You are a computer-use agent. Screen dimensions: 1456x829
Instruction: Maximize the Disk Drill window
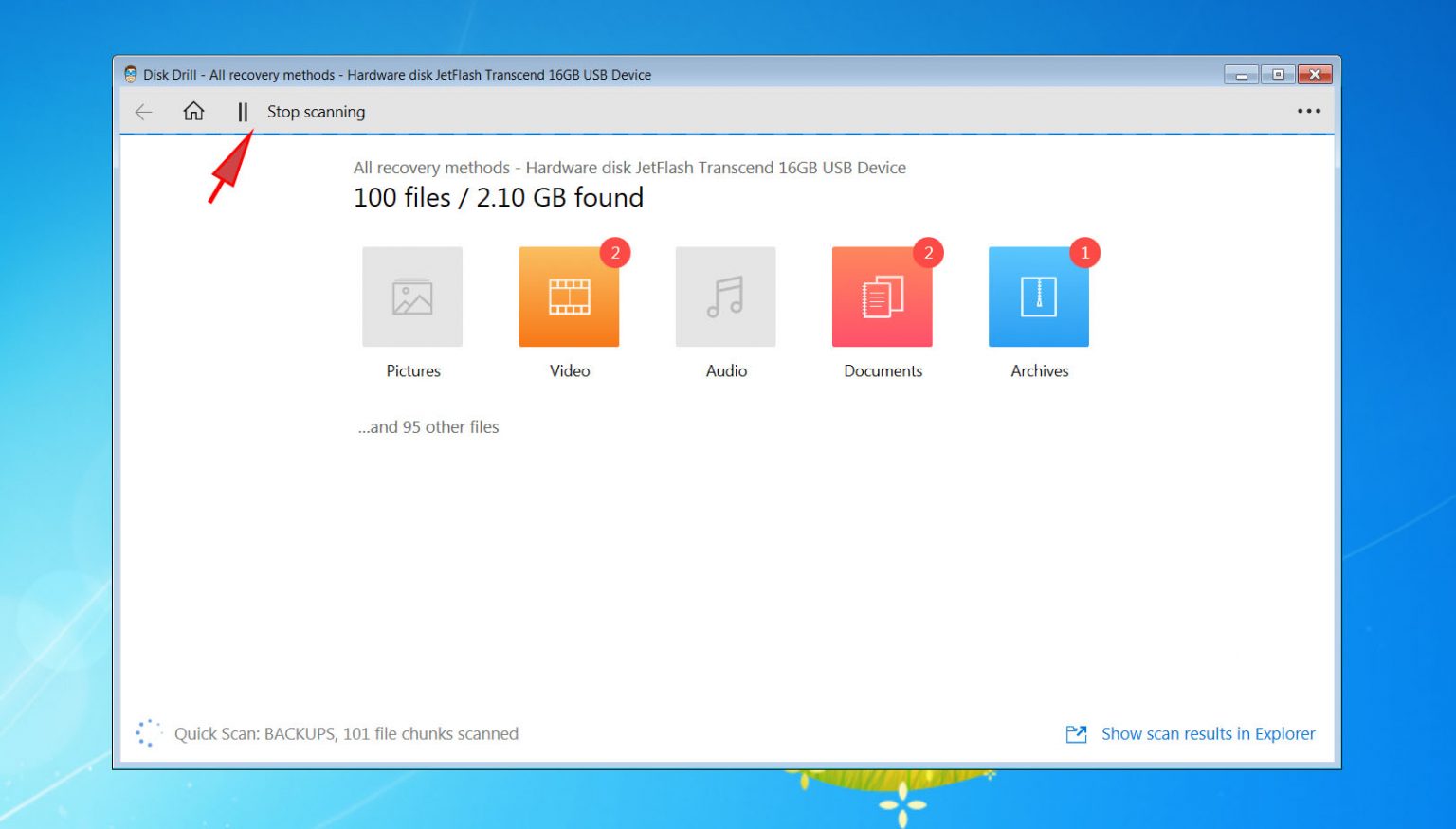pos(1278,75)
